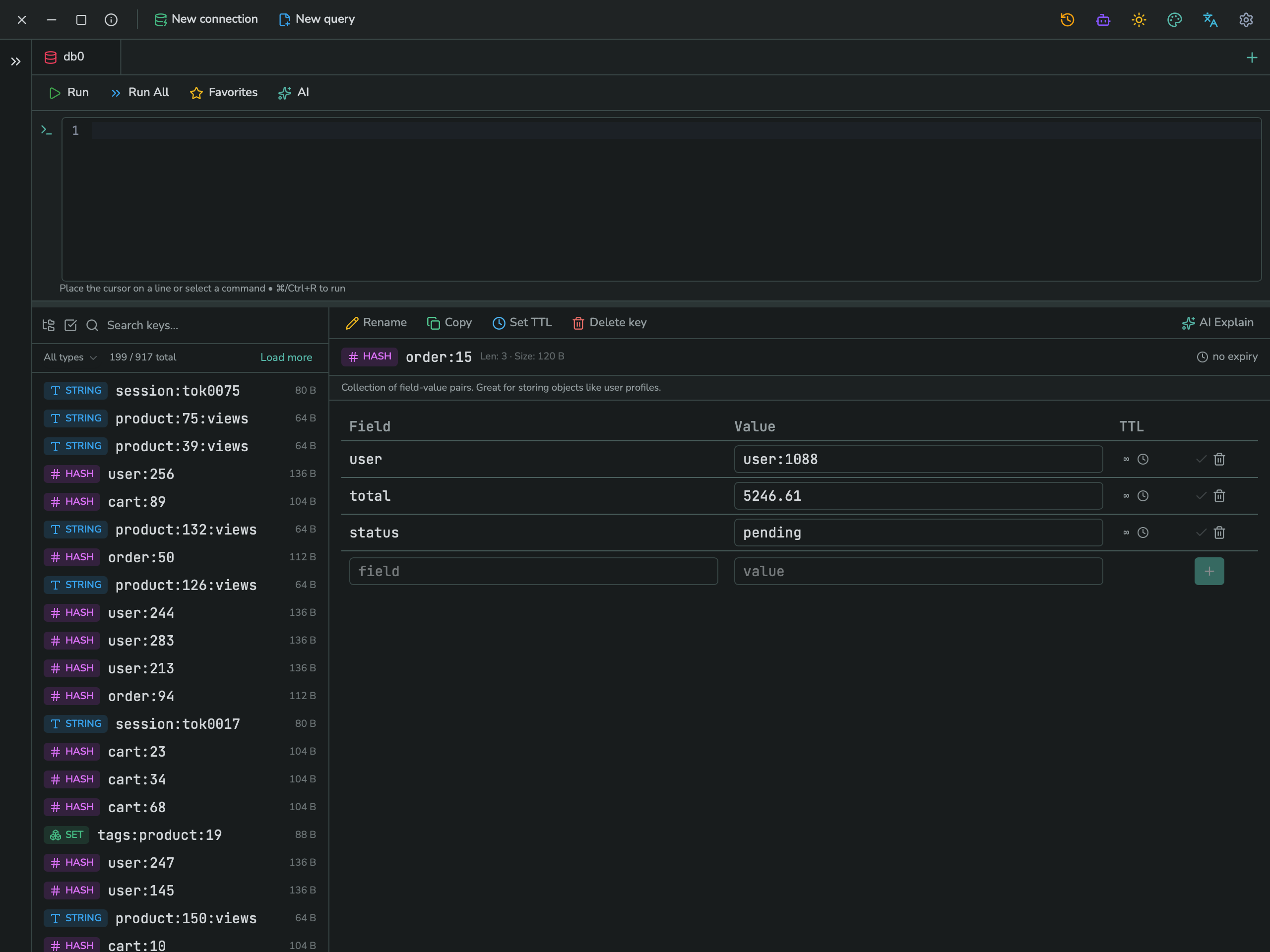
Task: Copy the order:15 key
Action: tap(449, 322)
